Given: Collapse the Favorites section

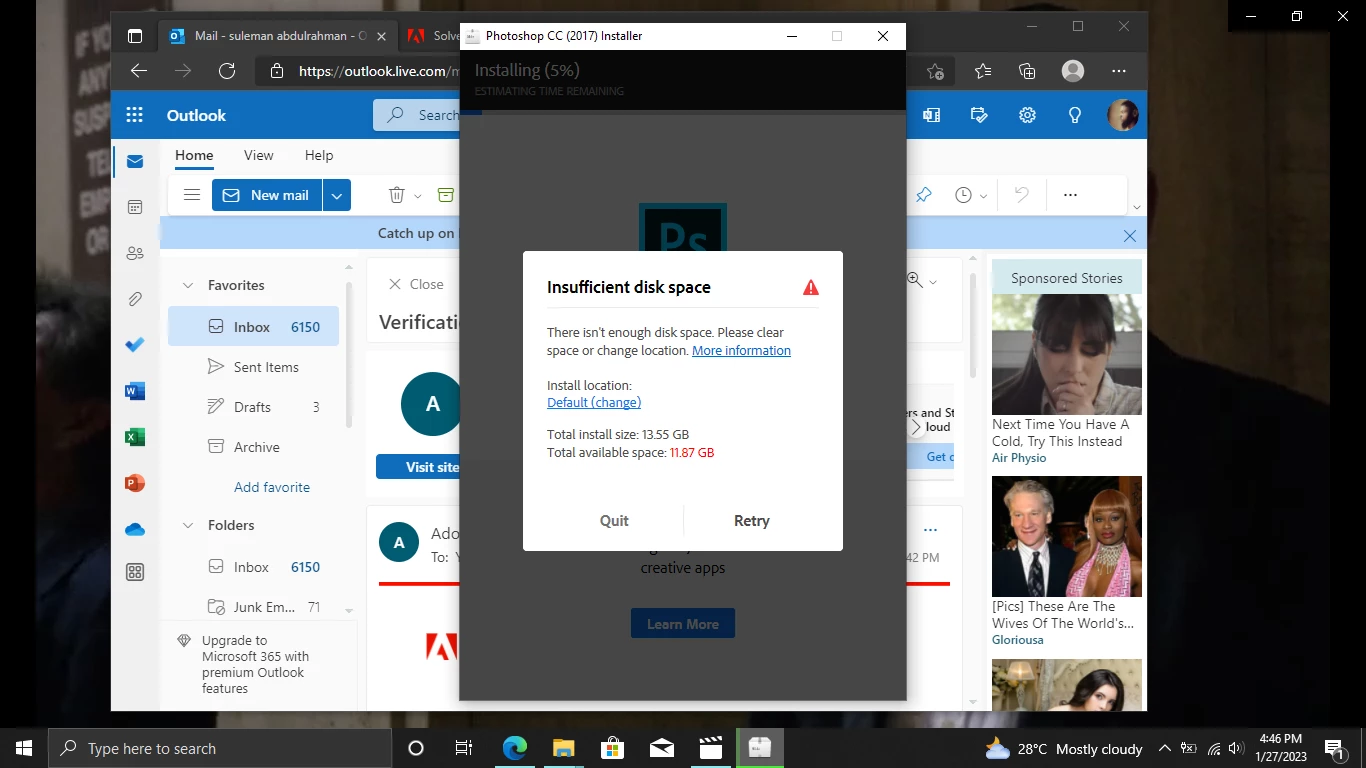Looking at the screenshot, I should (x=187, y=285).
